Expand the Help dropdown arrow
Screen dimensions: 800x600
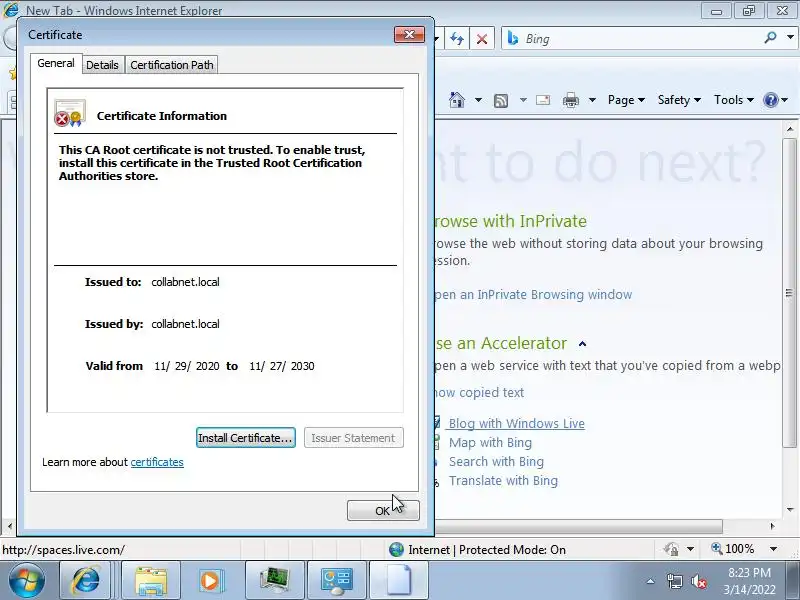coord(785,100)
